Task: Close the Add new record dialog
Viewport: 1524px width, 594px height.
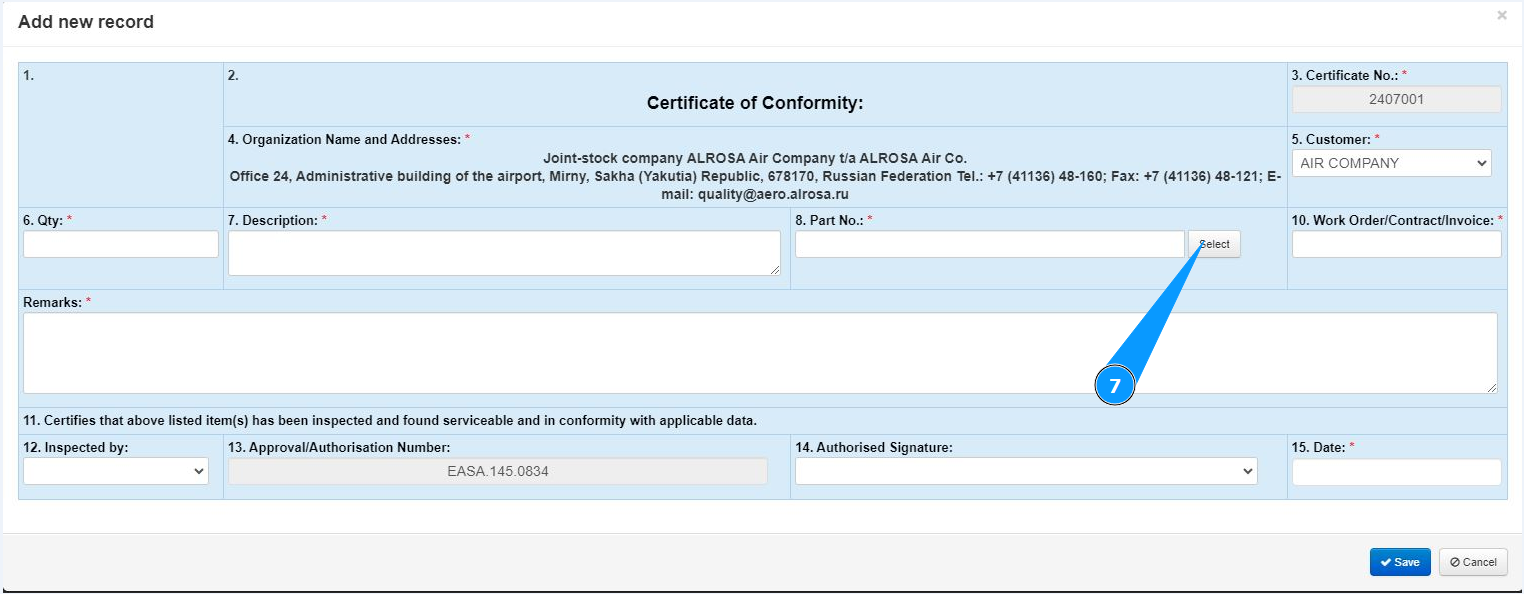Action: tap(1501, 16)
